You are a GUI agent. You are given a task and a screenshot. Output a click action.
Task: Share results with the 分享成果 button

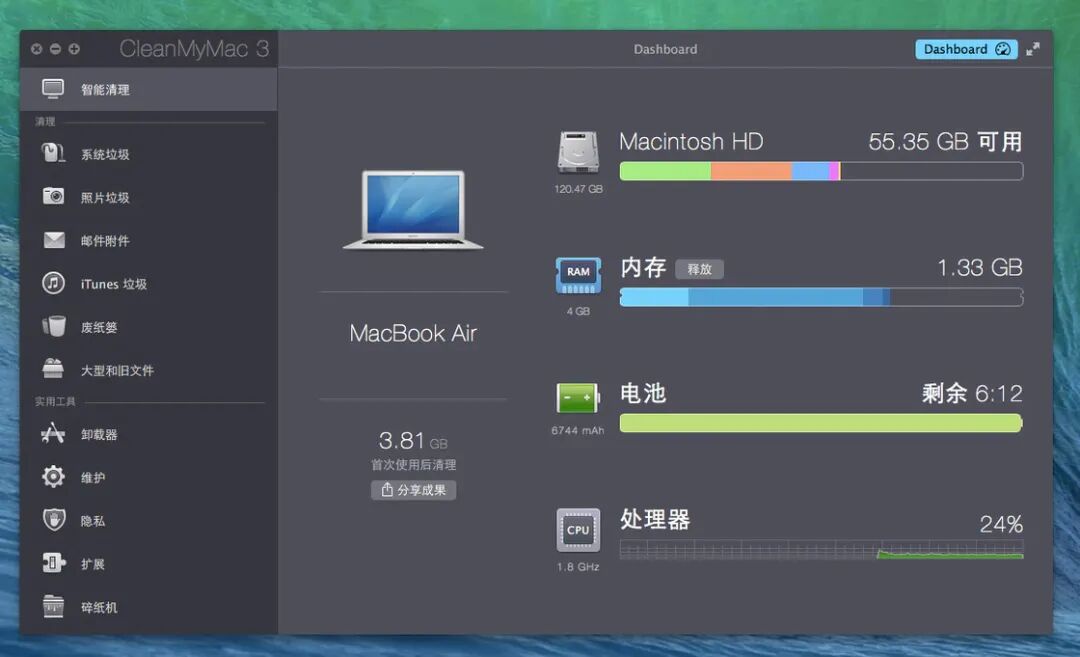(413, 490)
